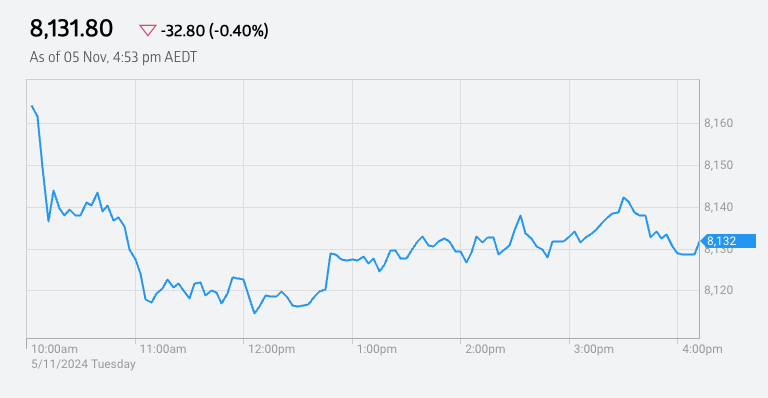
Task: Click the 10:00am time axis label
Action: pos(54,349)
